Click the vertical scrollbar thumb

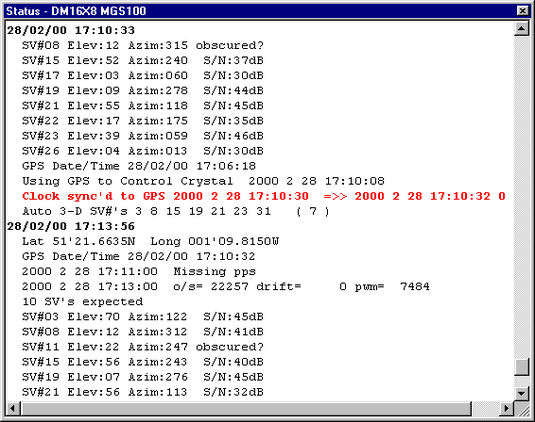(x=521, y=367)
